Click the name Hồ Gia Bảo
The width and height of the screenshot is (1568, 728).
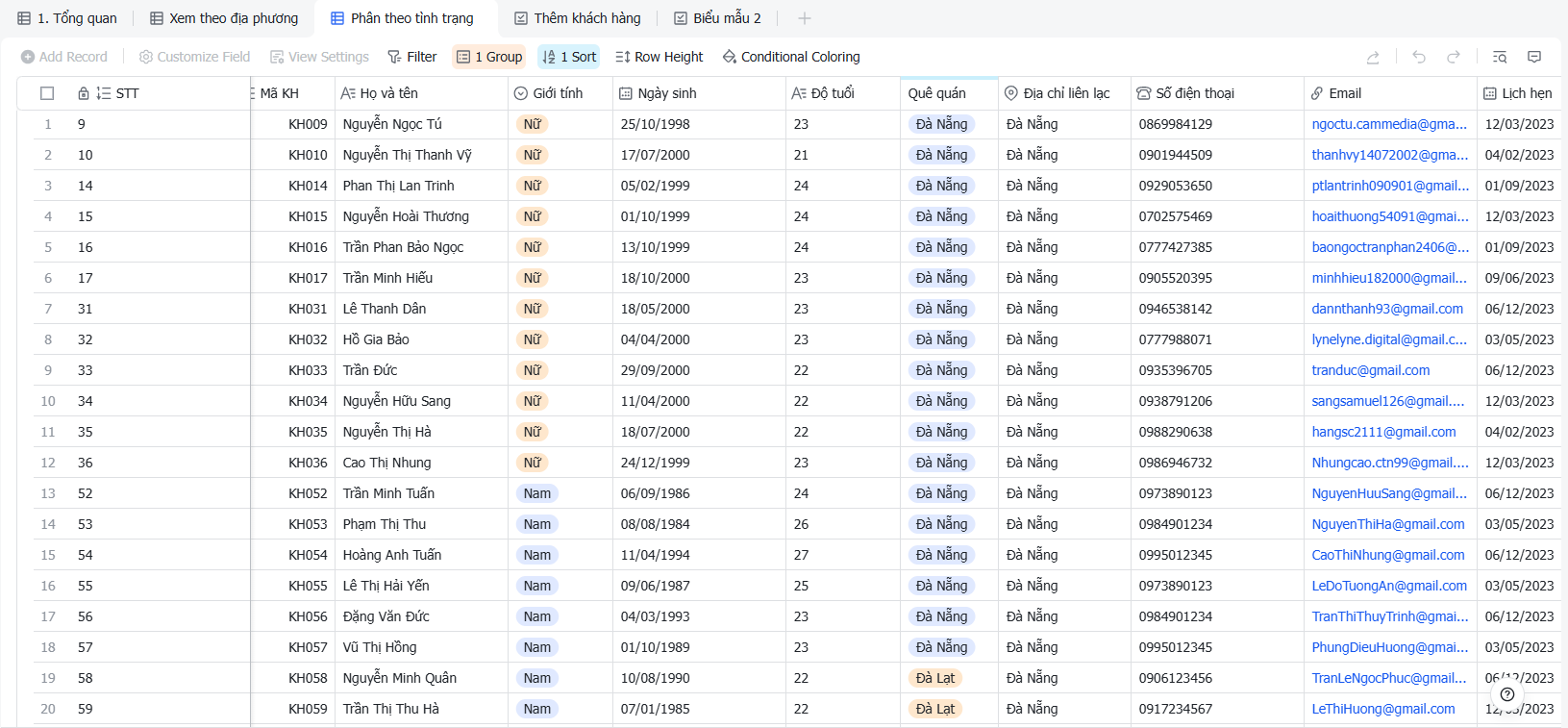375,339
